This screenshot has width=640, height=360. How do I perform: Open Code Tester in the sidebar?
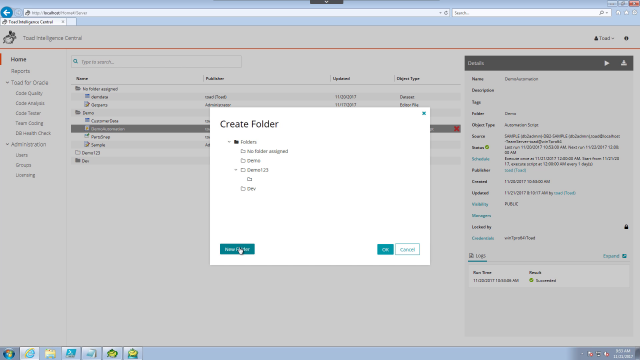click(x=28, y=113)
